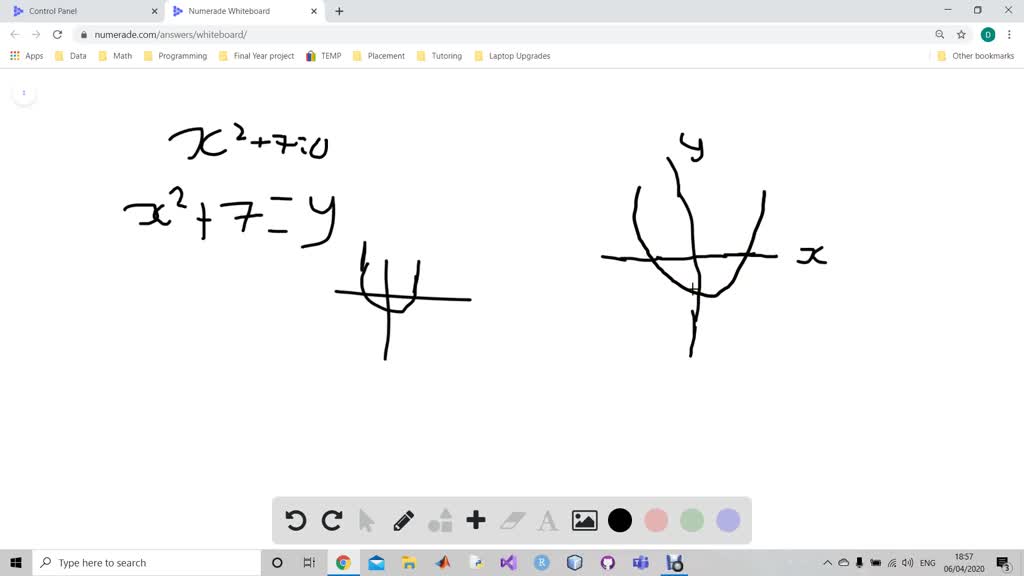Open the Text tool
The width and height of the screenshot is (1024, 576).
(547, 520)
